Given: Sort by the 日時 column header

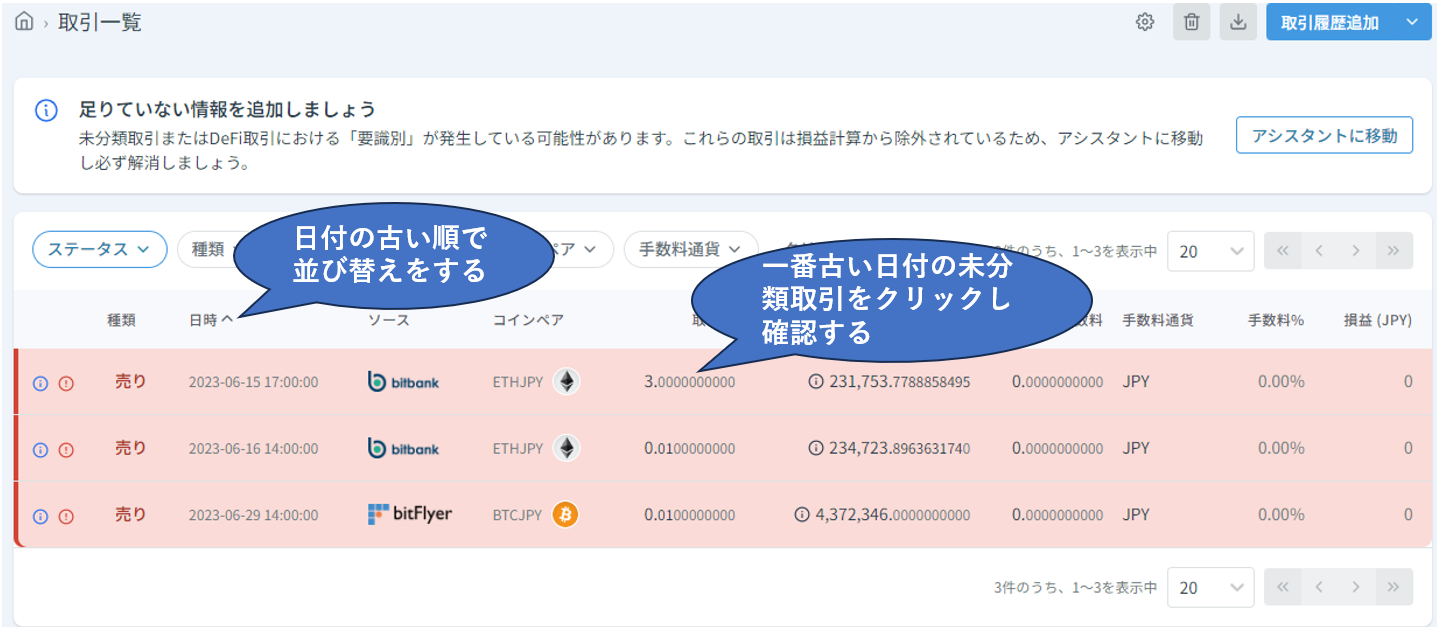Looking at the screenshot, I should pyautogui.click(x=210, y=321).
